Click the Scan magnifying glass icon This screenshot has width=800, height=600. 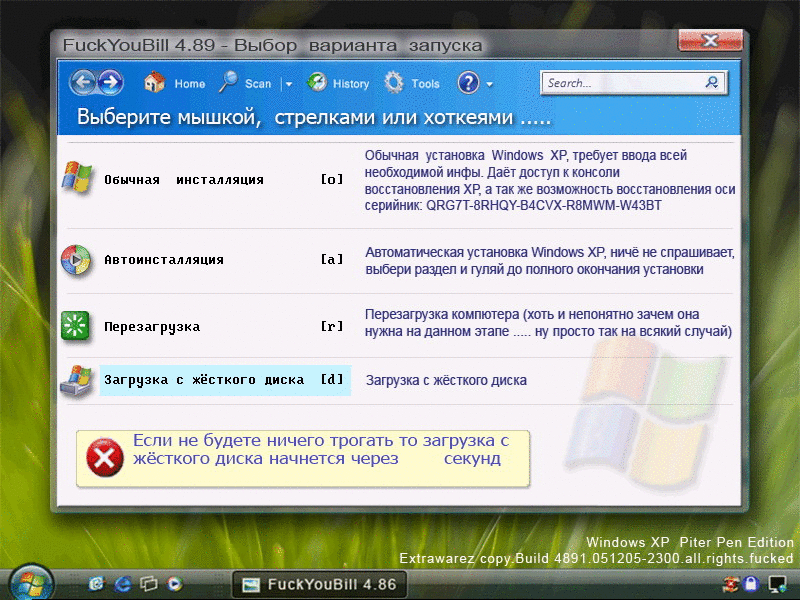tap(228, 82)
